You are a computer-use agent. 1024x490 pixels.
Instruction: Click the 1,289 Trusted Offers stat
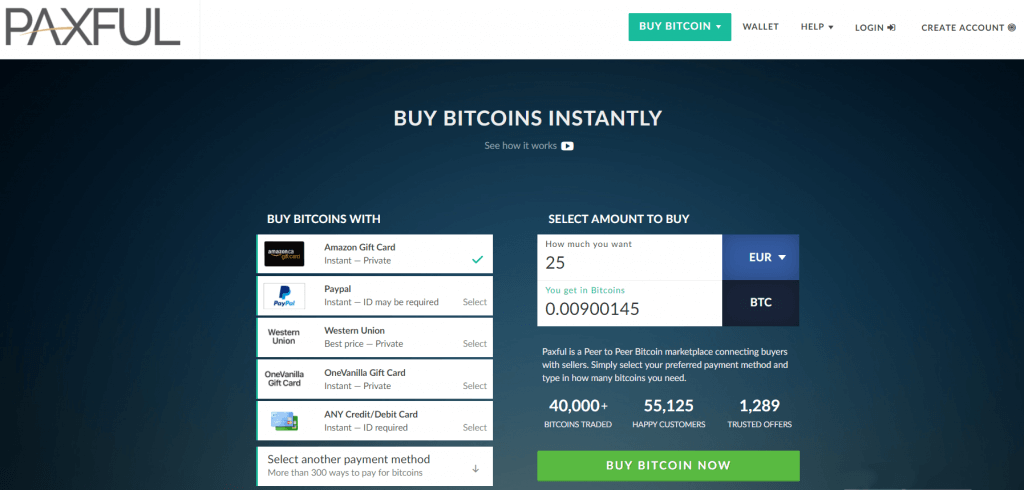[760, 414]
